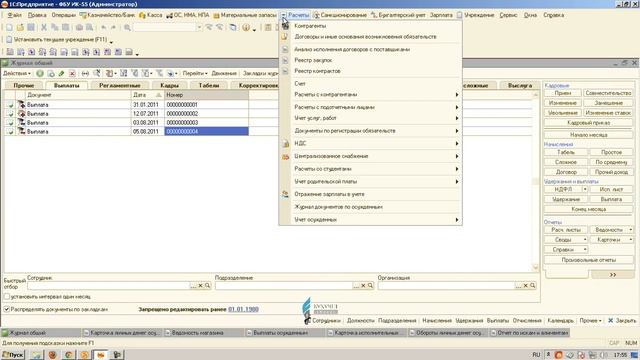Select 'Отражение зарплаты в учете' menu entry
The image size is (640, 360).
[371, 194]
